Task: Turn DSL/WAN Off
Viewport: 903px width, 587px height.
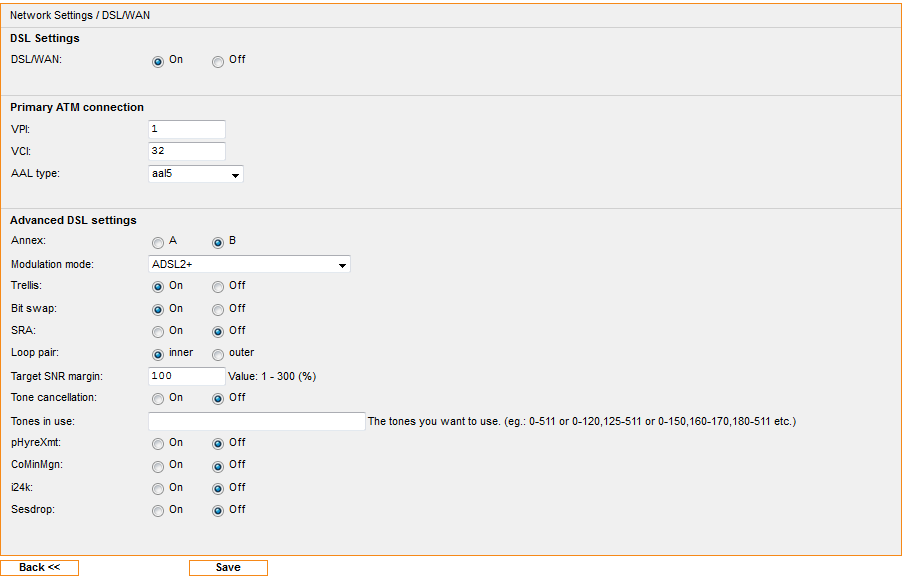Action: (218, 62)
